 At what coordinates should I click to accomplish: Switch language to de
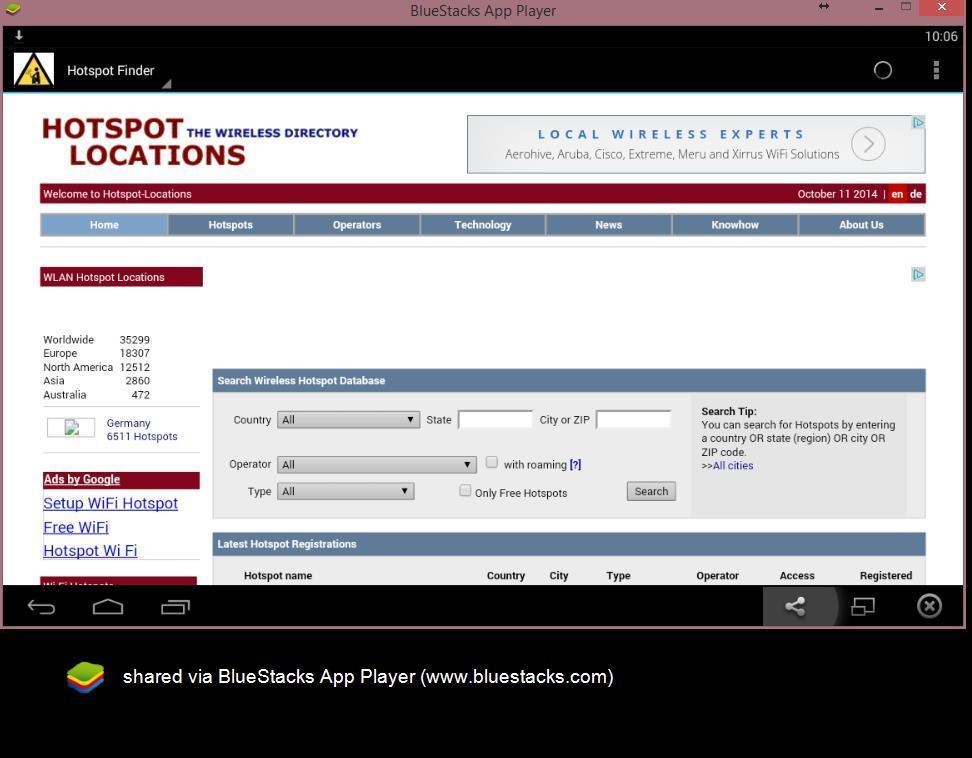(x=915, y=194)
